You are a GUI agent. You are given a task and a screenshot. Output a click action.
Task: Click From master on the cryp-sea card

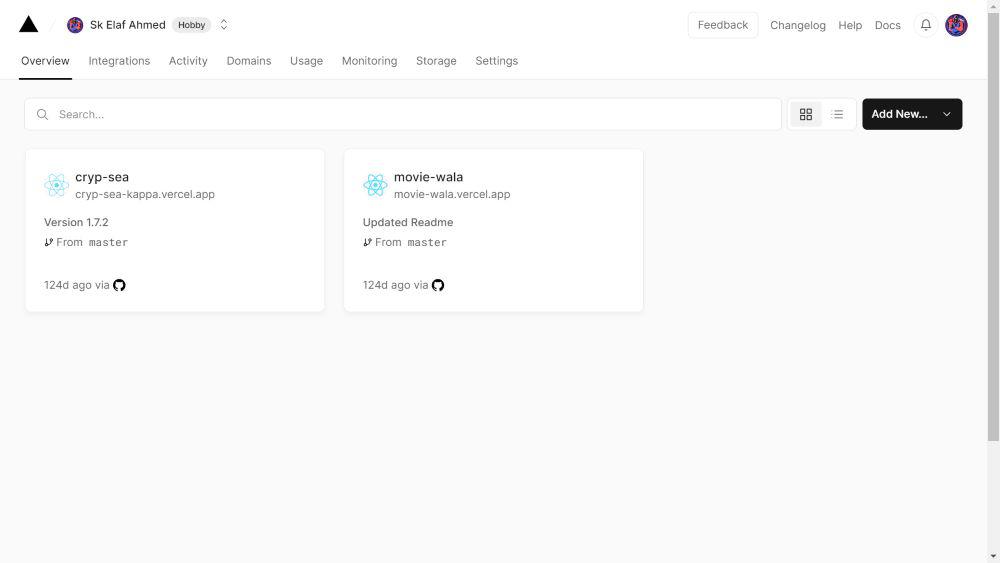click(92, 242)
